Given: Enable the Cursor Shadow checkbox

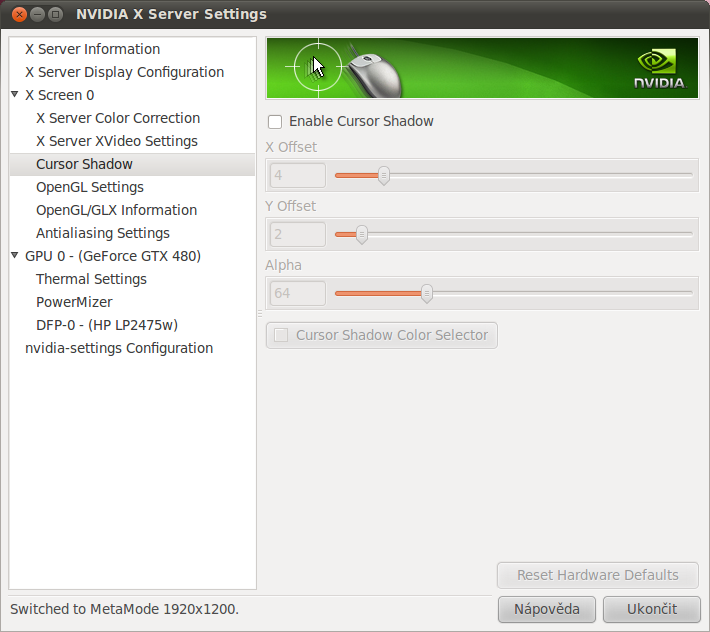Looking at the screenshot, I should click(x=275, y=122).
